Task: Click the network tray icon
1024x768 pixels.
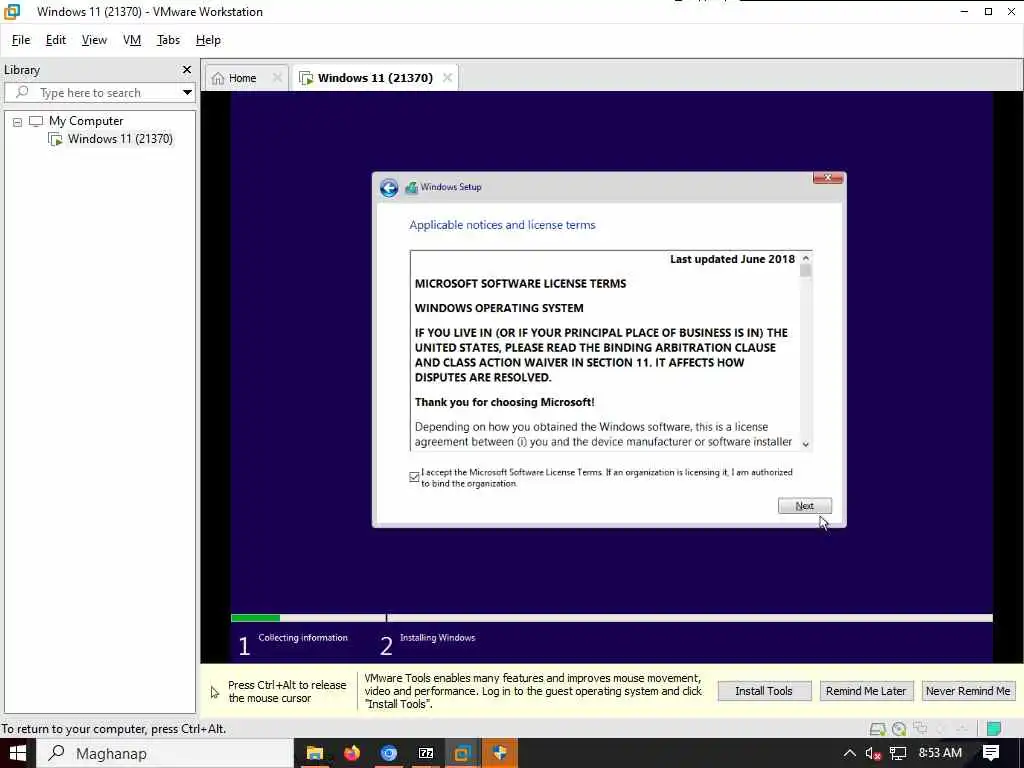Action: point(899,754)
